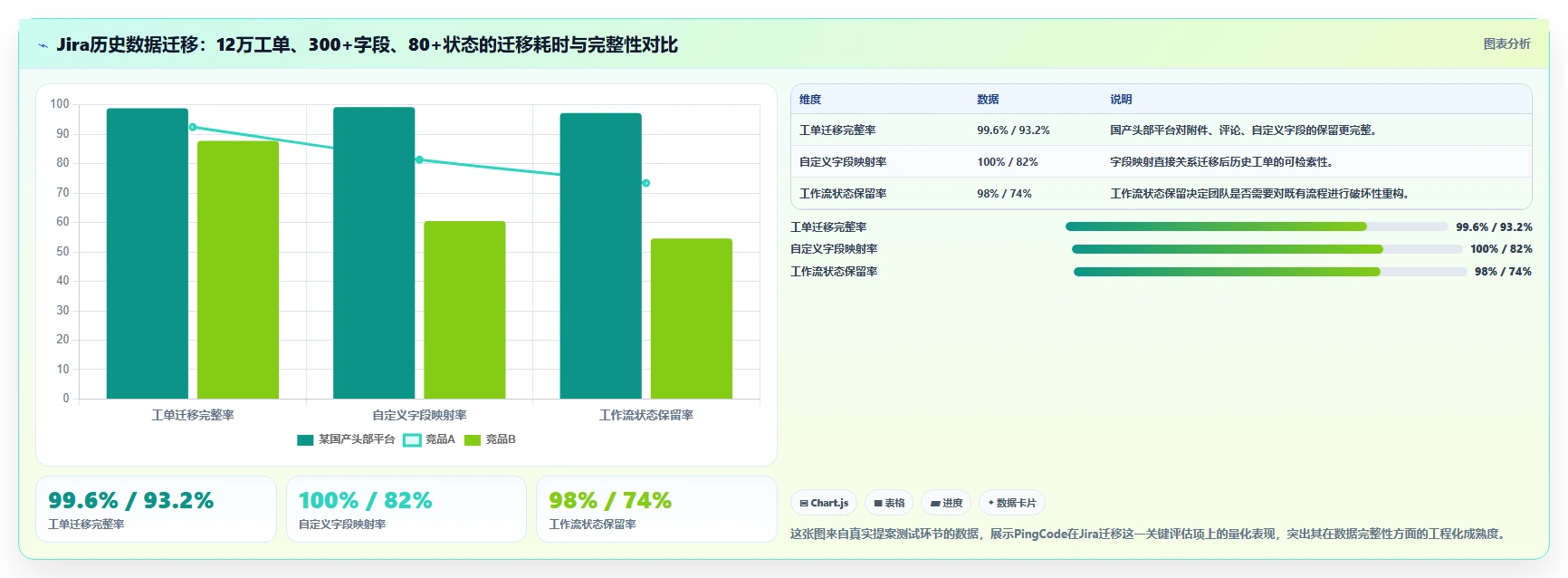Image resolution: width=1568 pixels, height=578 pixels.
Task: Click the 竞品A line point above 自定义字段映射率
Action: pyautogui.click(x=419, y=159)
